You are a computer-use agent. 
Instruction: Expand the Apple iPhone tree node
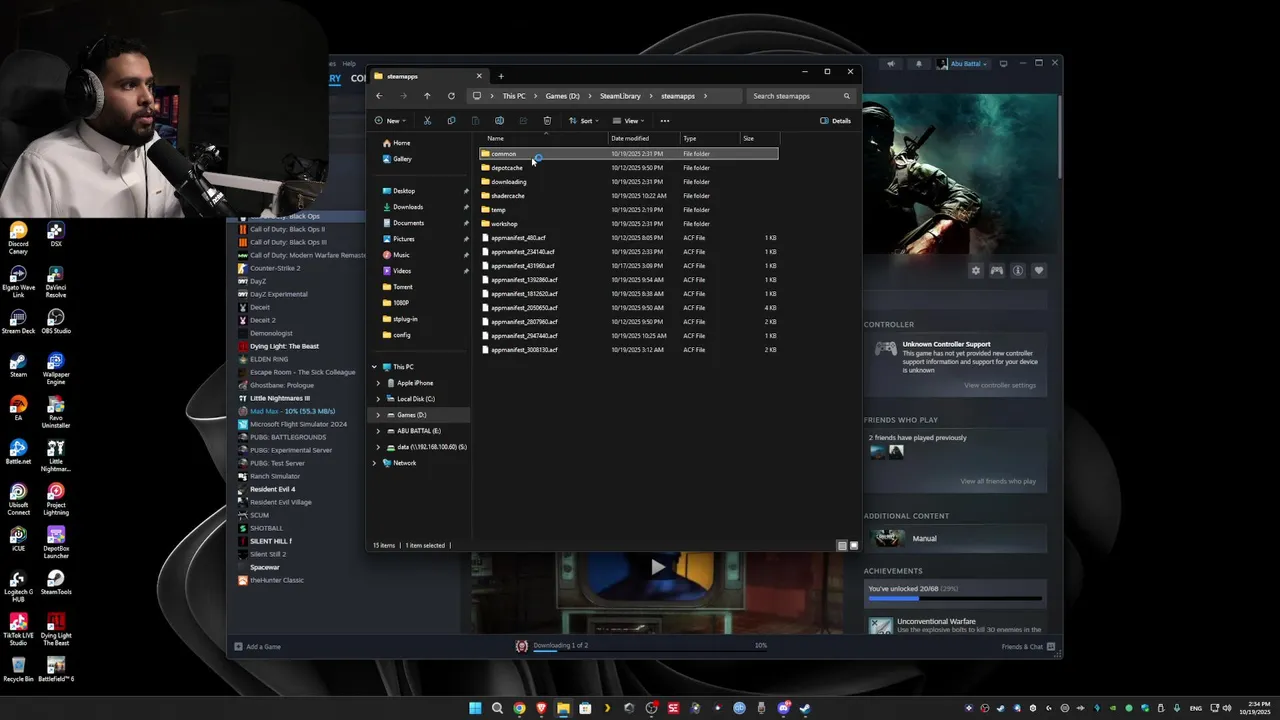click(378, 383)
